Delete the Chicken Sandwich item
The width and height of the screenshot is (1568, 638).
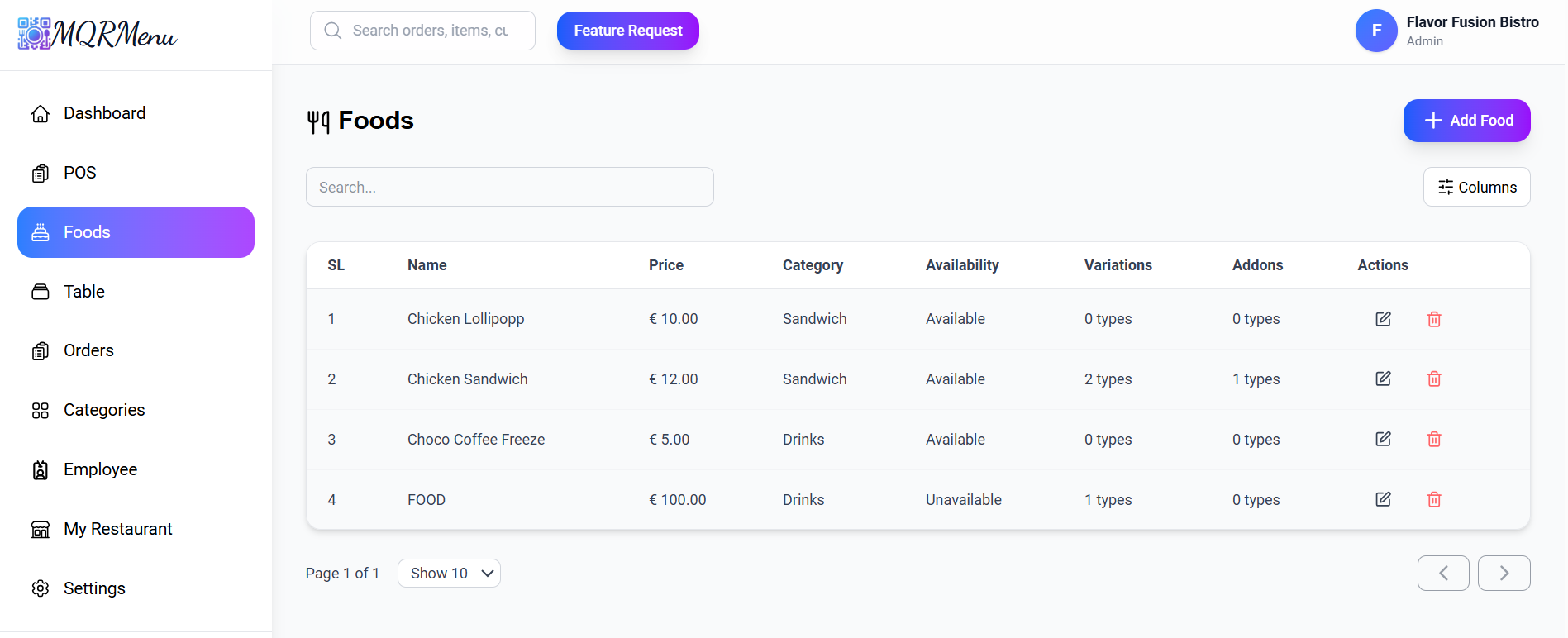(x=1434, y=379)
